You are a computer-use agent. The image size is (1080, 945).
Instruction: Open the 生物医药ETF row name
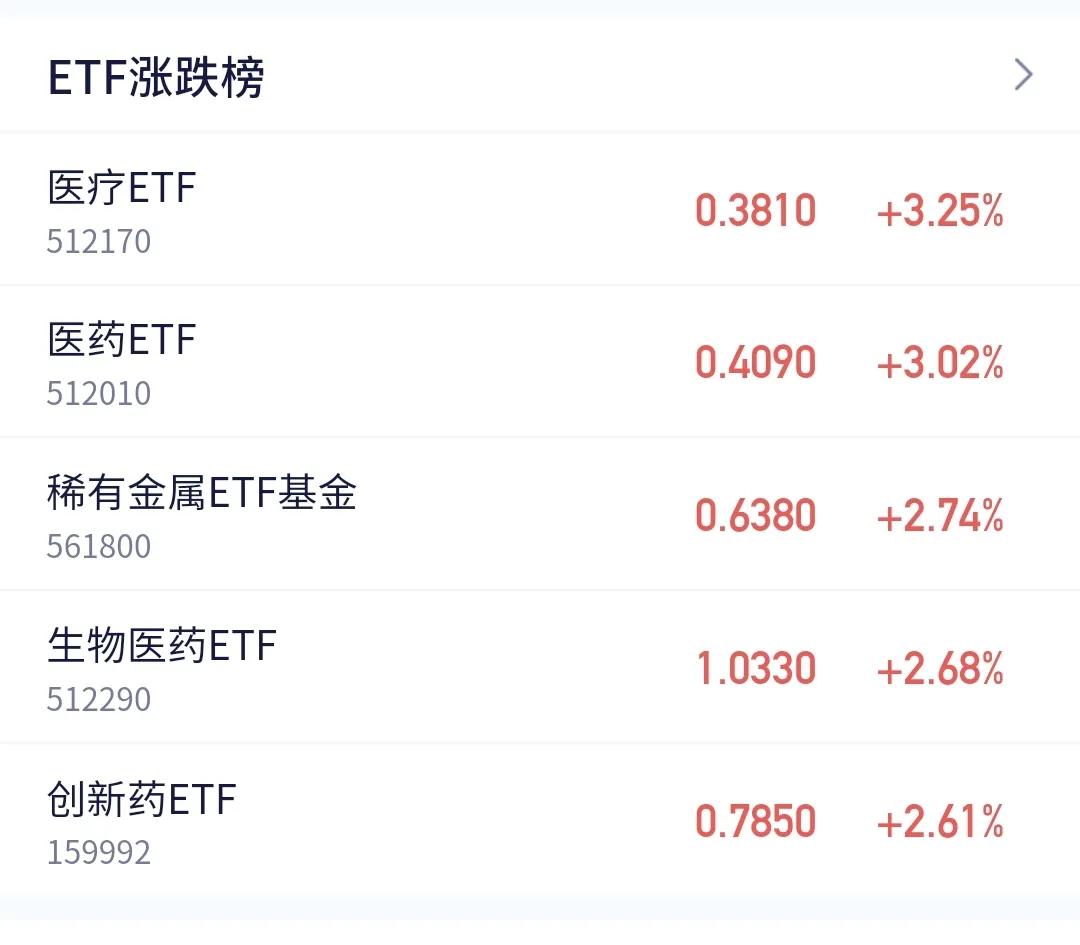click(x=162, y=645)
